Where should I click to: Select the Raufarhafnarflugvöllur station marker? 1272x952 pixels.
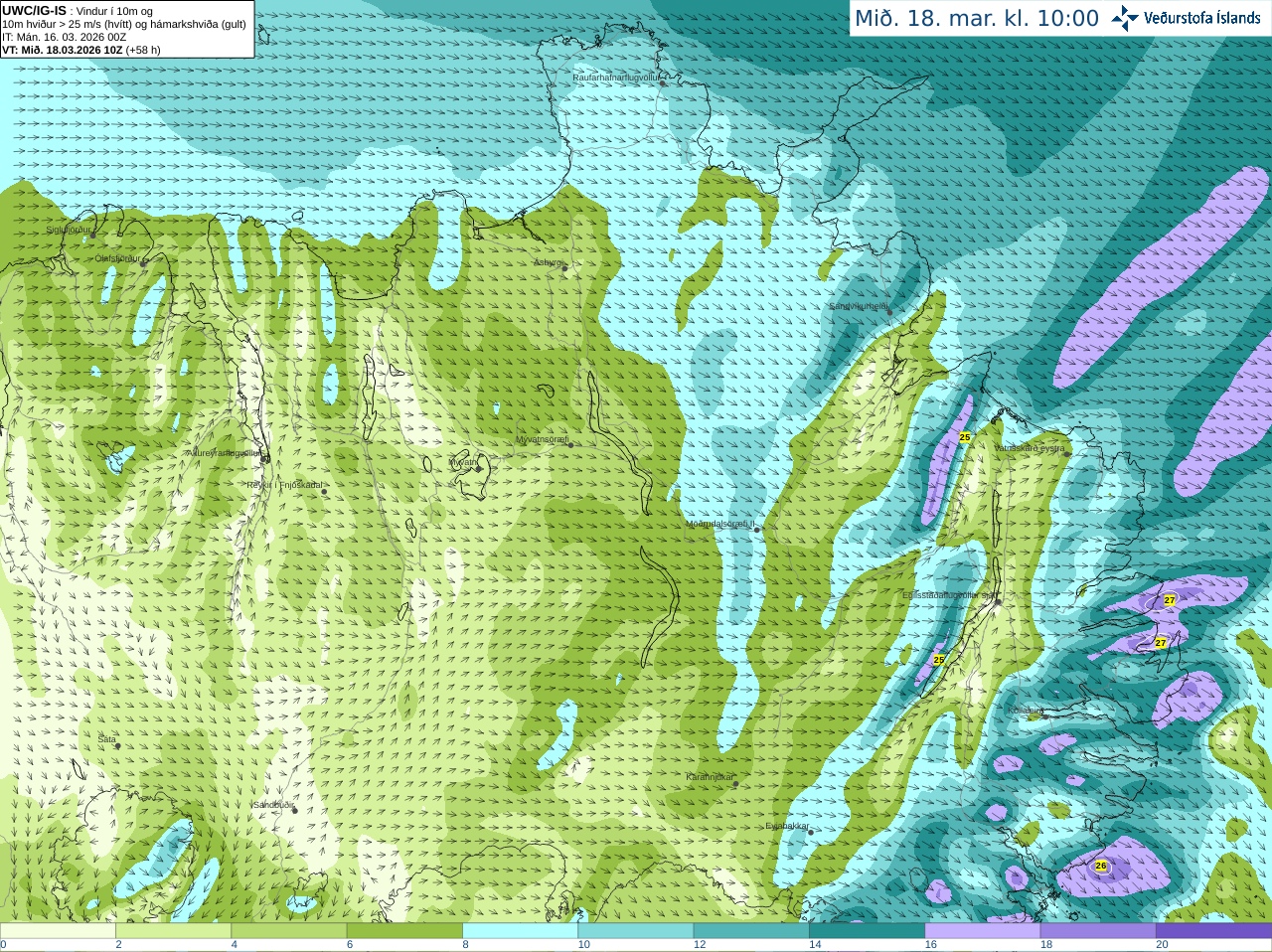[663, 83]
